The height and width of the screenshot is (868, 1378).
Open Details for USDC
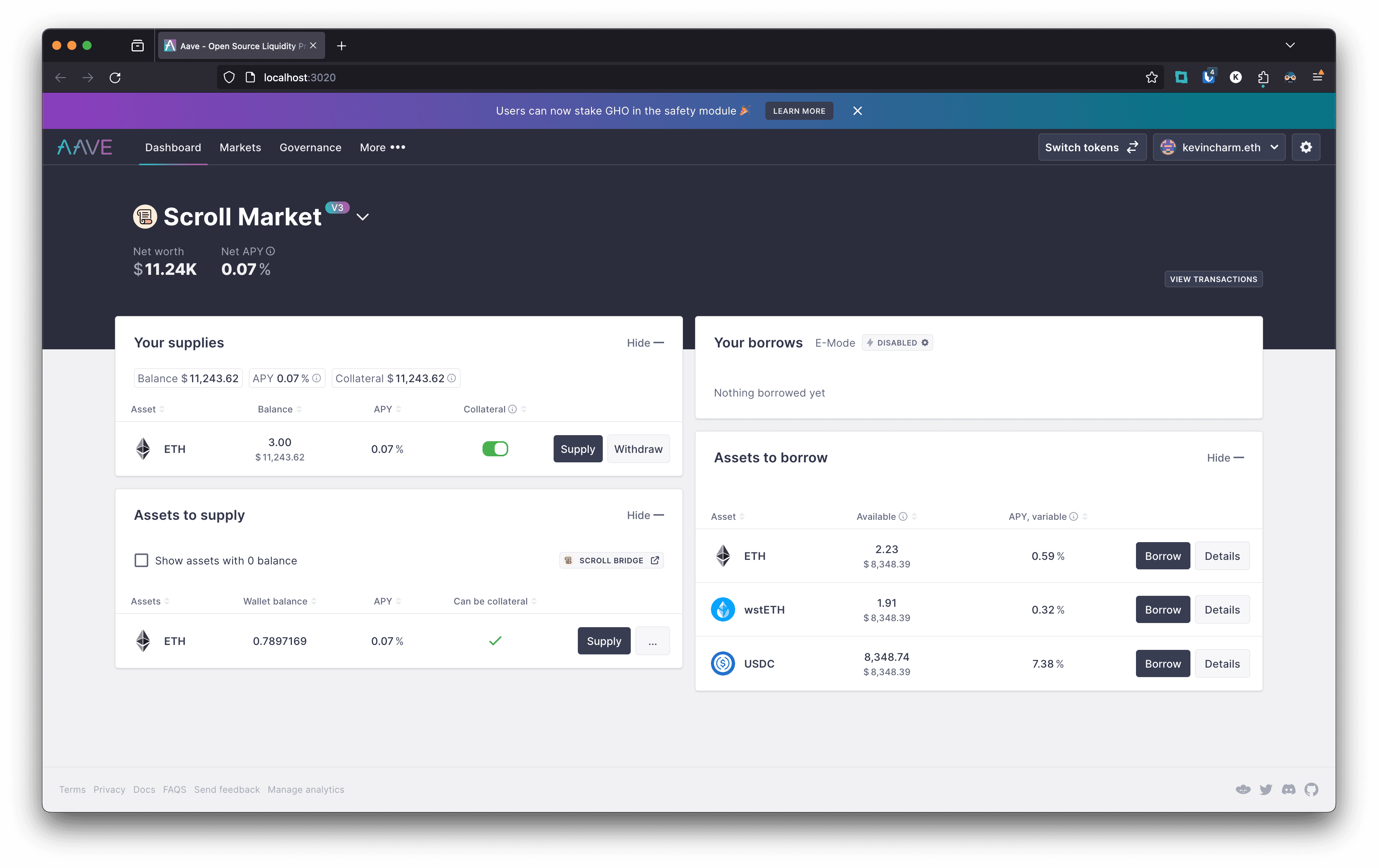coord(1222,664)
